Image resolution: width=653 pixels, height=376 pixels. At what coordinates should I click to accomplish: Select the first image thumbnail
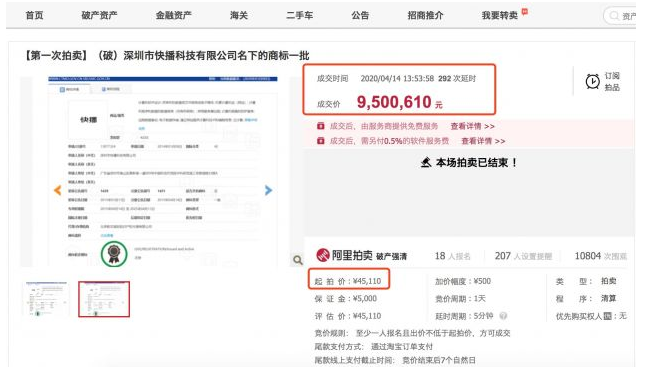coord(46,299)
